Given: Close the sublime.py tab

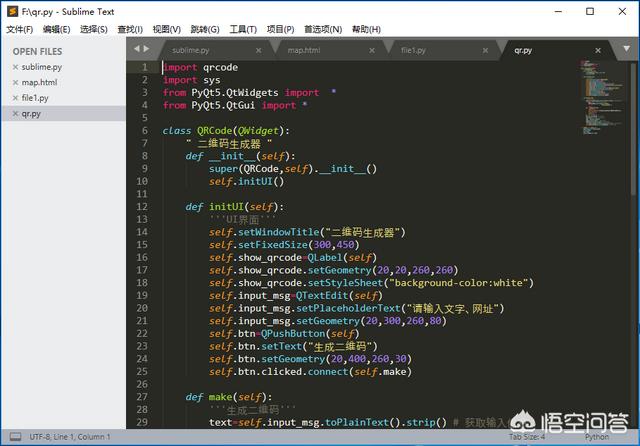Looking at the screenshot, I should click(258, 50).
